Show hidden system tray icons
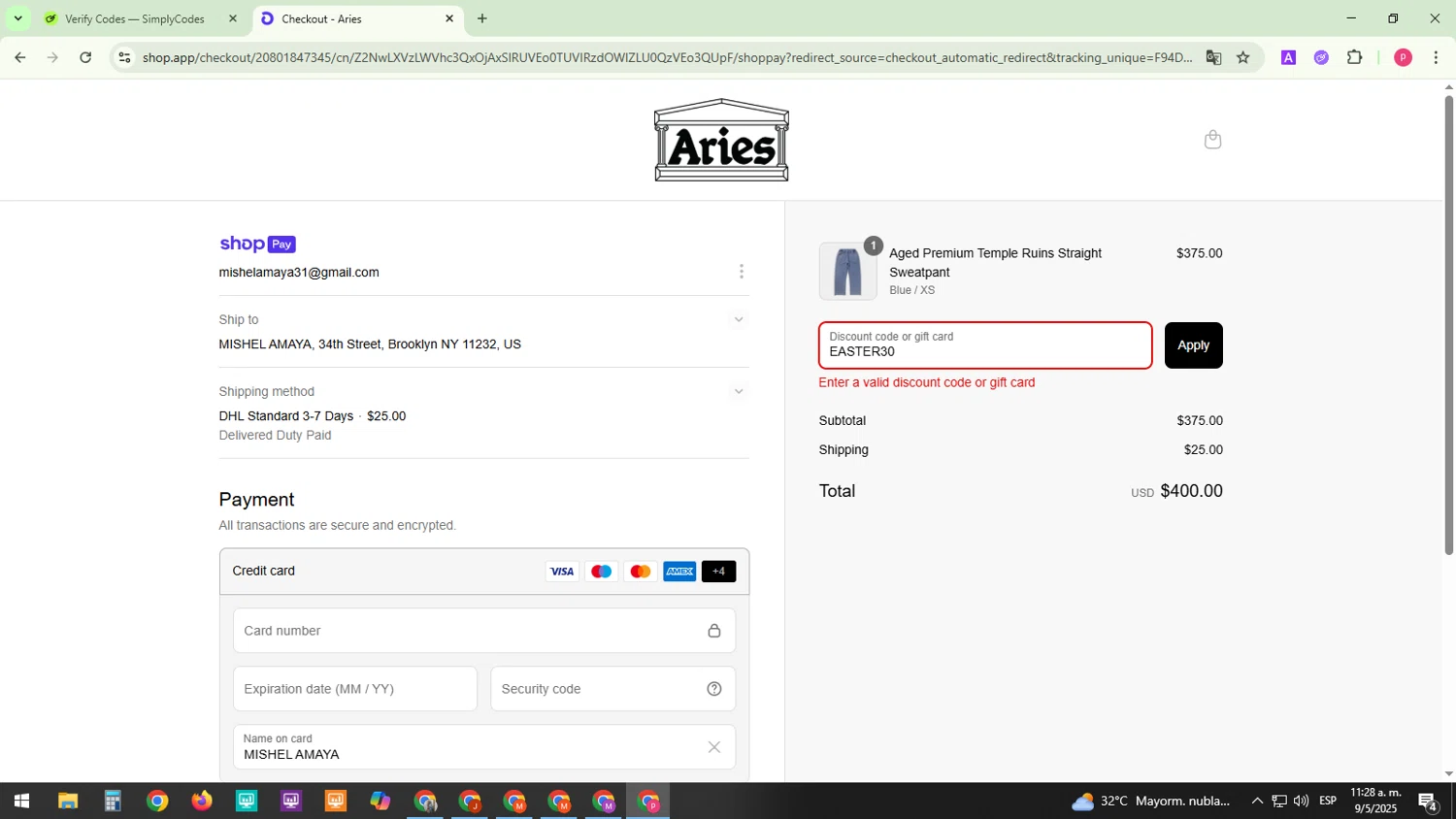Viewport: 1456px width, 819px height. pos(1257,802)
